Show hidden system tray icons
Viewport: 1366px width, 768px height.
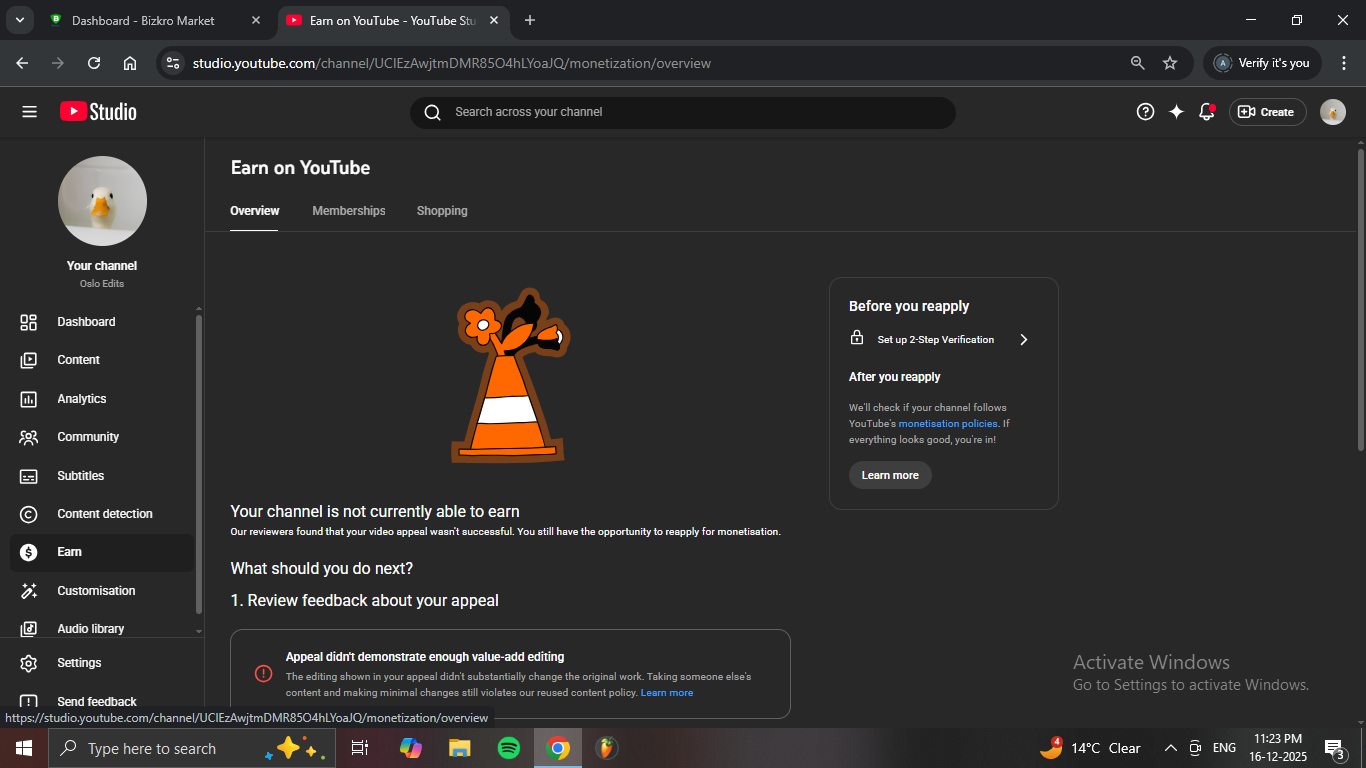click(1170, 748)
